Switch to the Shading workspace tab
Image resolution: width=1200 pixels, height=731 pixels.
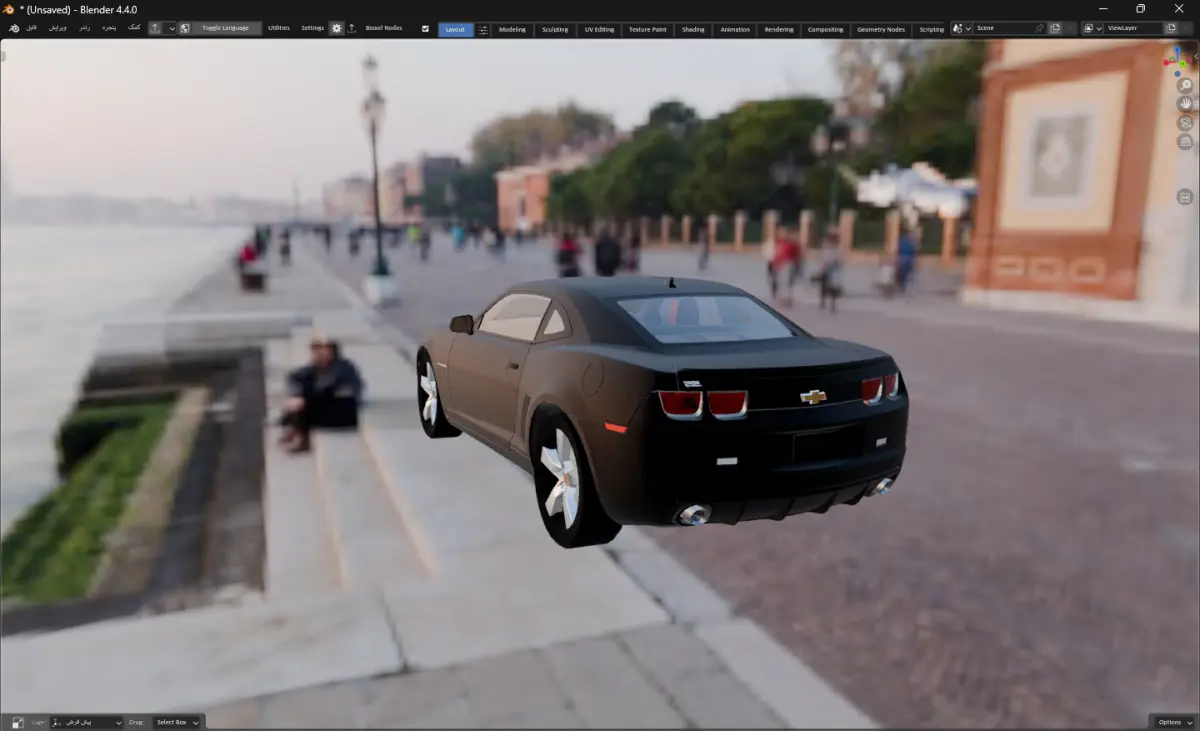click(693, 30)
